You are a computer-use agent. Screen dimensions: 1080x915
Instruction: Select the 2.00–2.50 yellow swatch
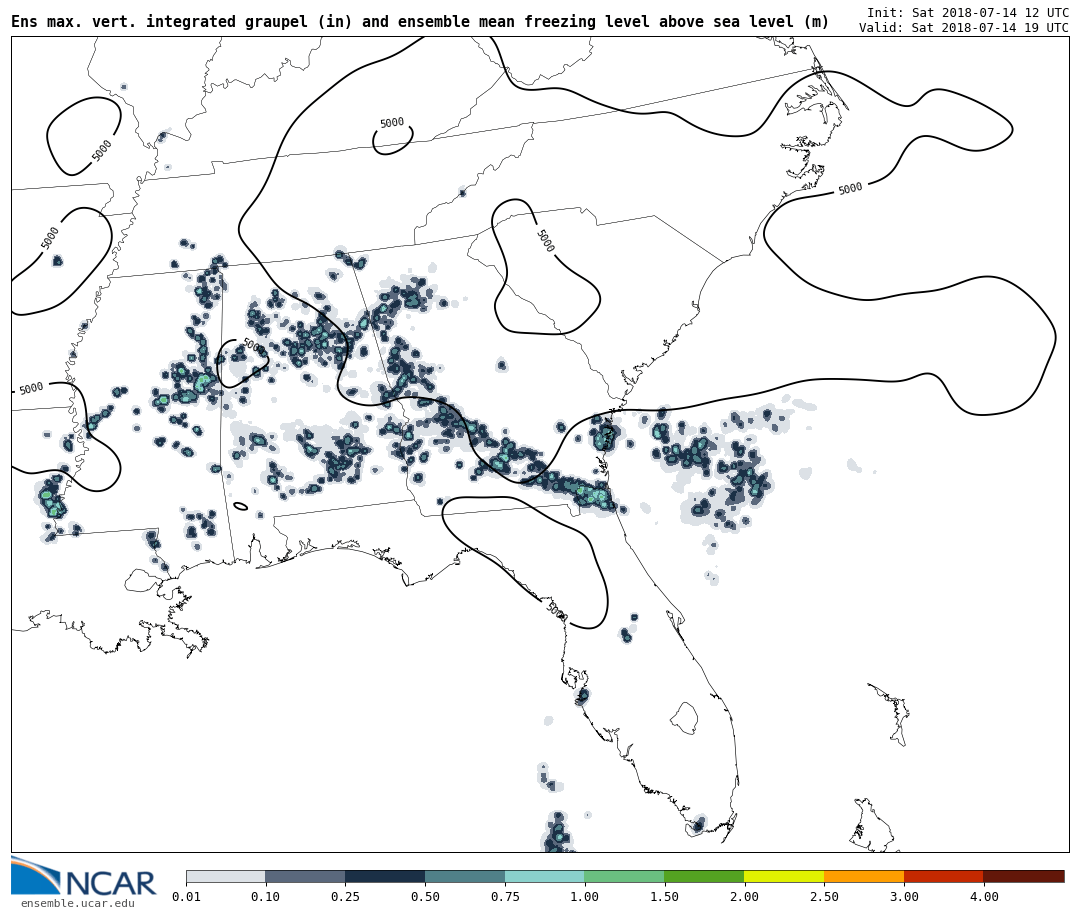[784, 876]
